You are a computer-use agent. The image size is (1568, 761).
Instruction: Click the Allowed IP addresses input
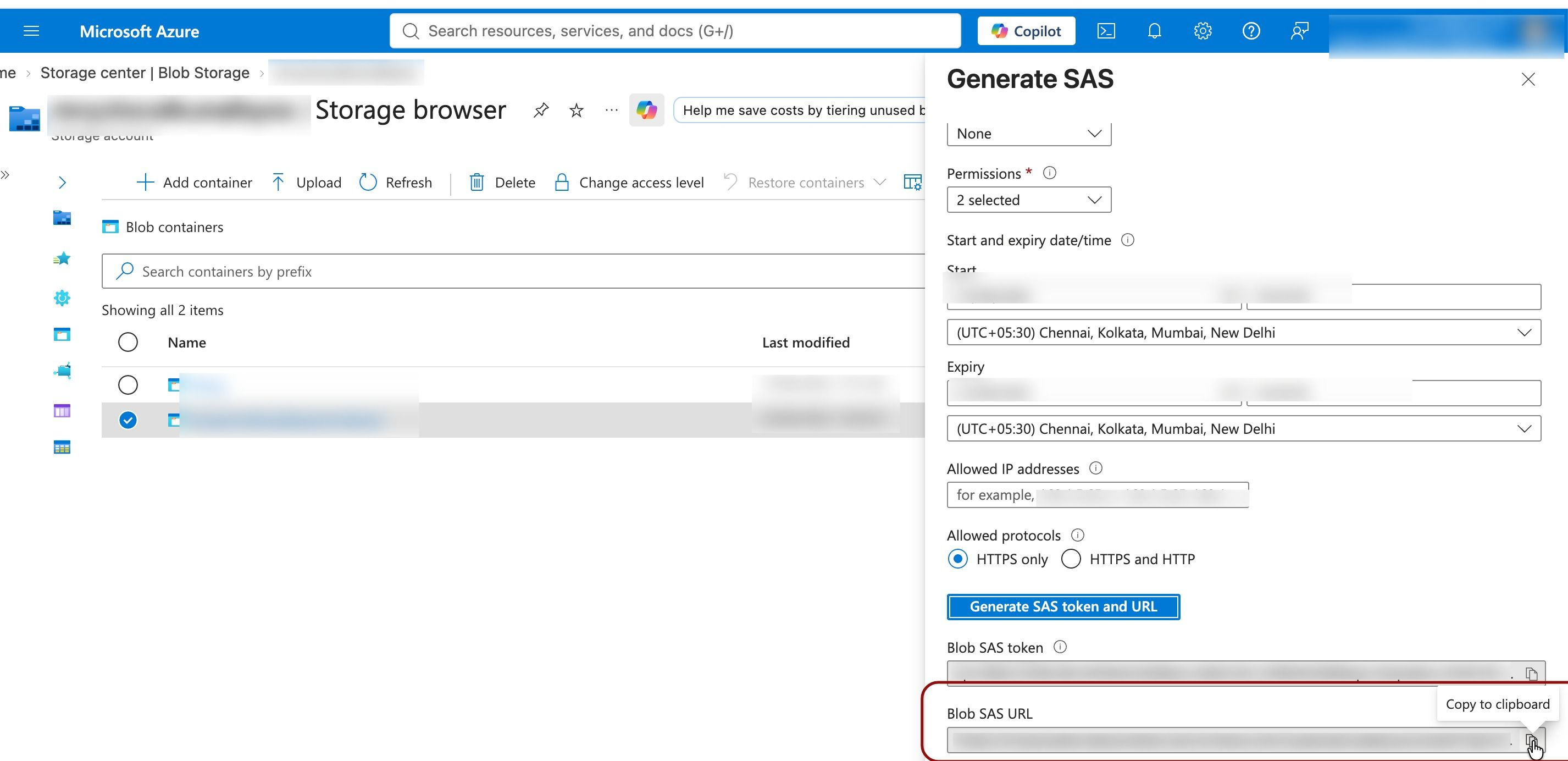coord(1098,495)
